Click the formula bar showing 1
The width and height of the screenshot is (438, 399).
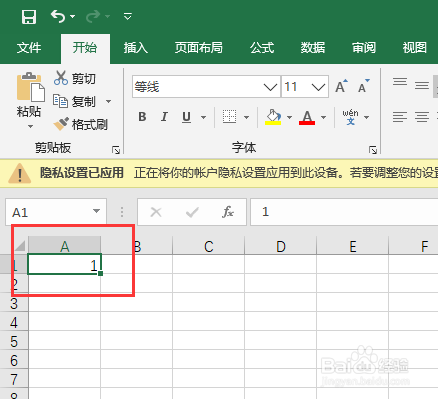coord(344,212)
